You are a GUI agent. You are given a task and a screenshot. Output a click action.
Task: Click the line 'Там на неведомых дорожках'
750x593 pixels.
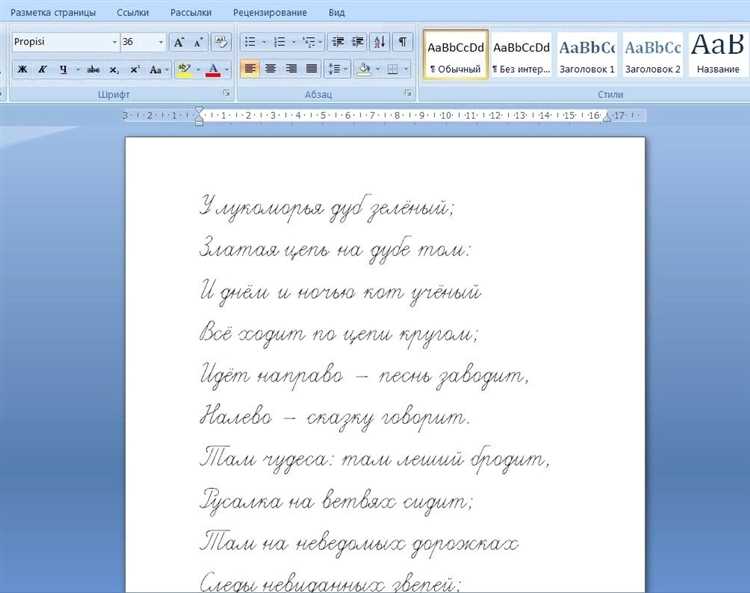pos(359,544)
